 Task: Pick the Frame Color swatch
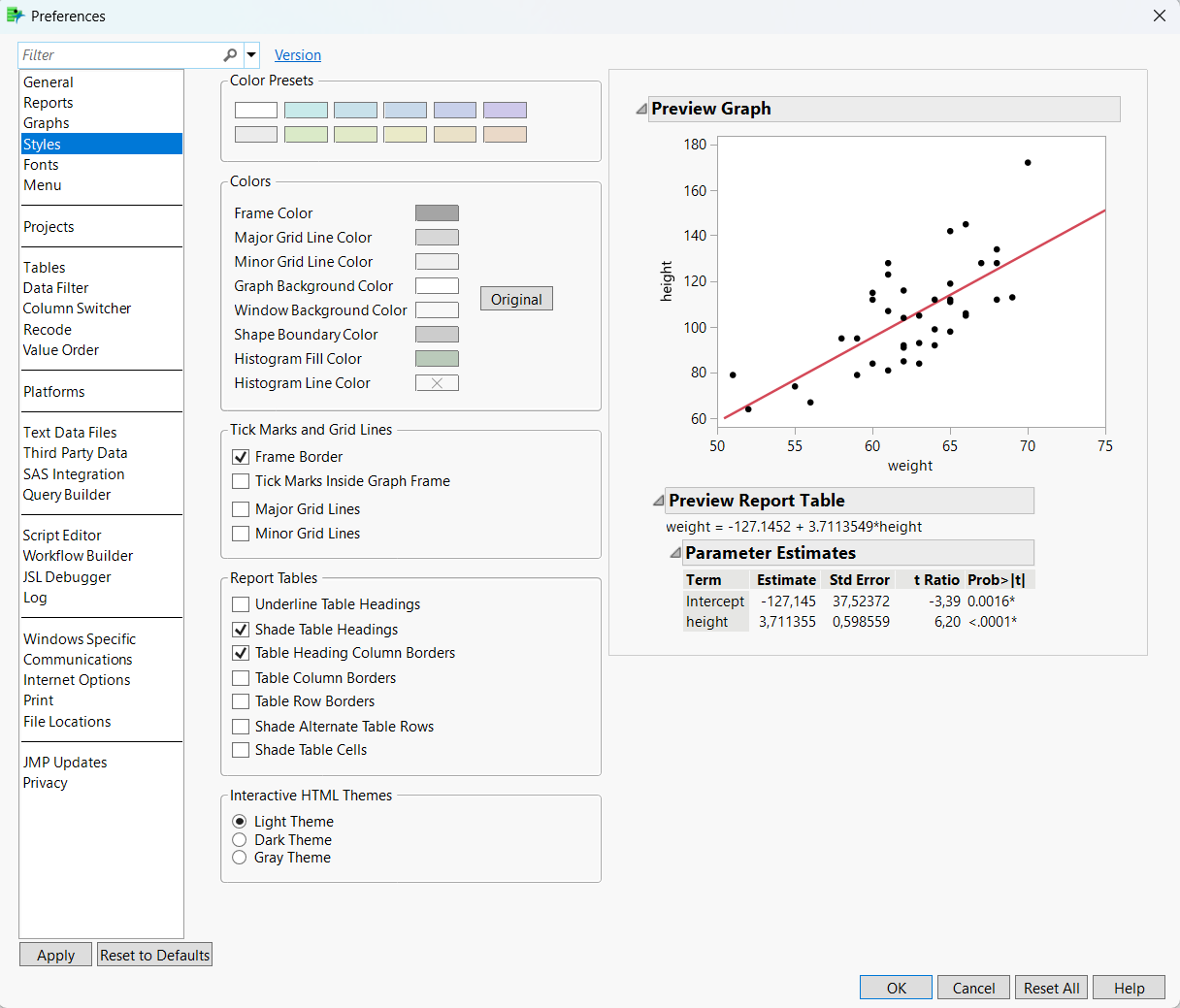pyautogui.click(x=437, y=212)
